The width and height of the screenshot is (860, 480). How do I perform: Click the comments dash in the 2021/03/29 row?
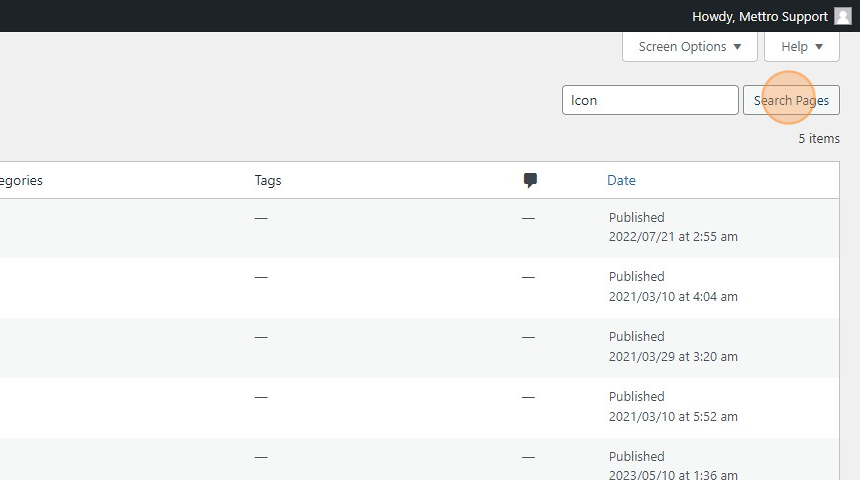pos(528,337)
